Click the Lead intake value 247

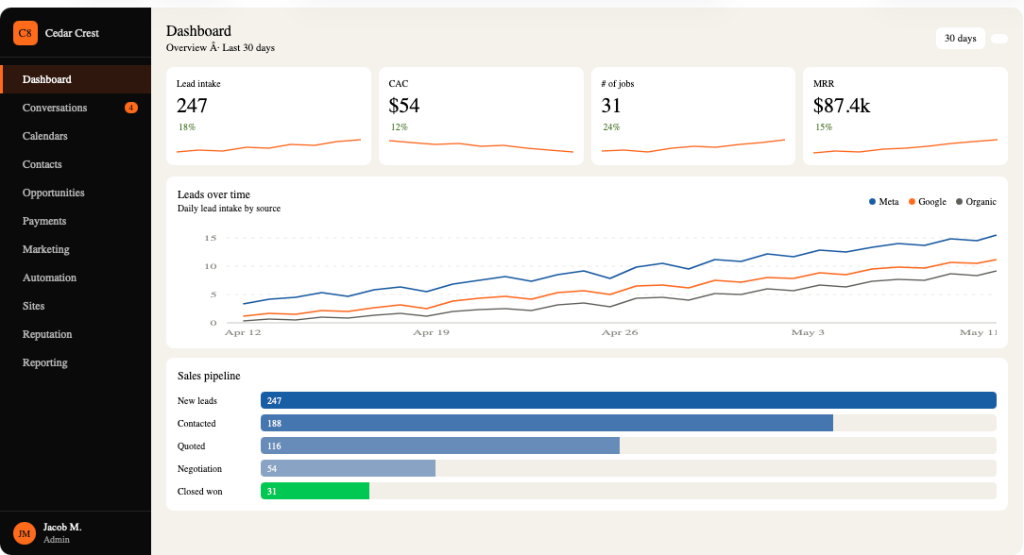click(x=192, y=105)
